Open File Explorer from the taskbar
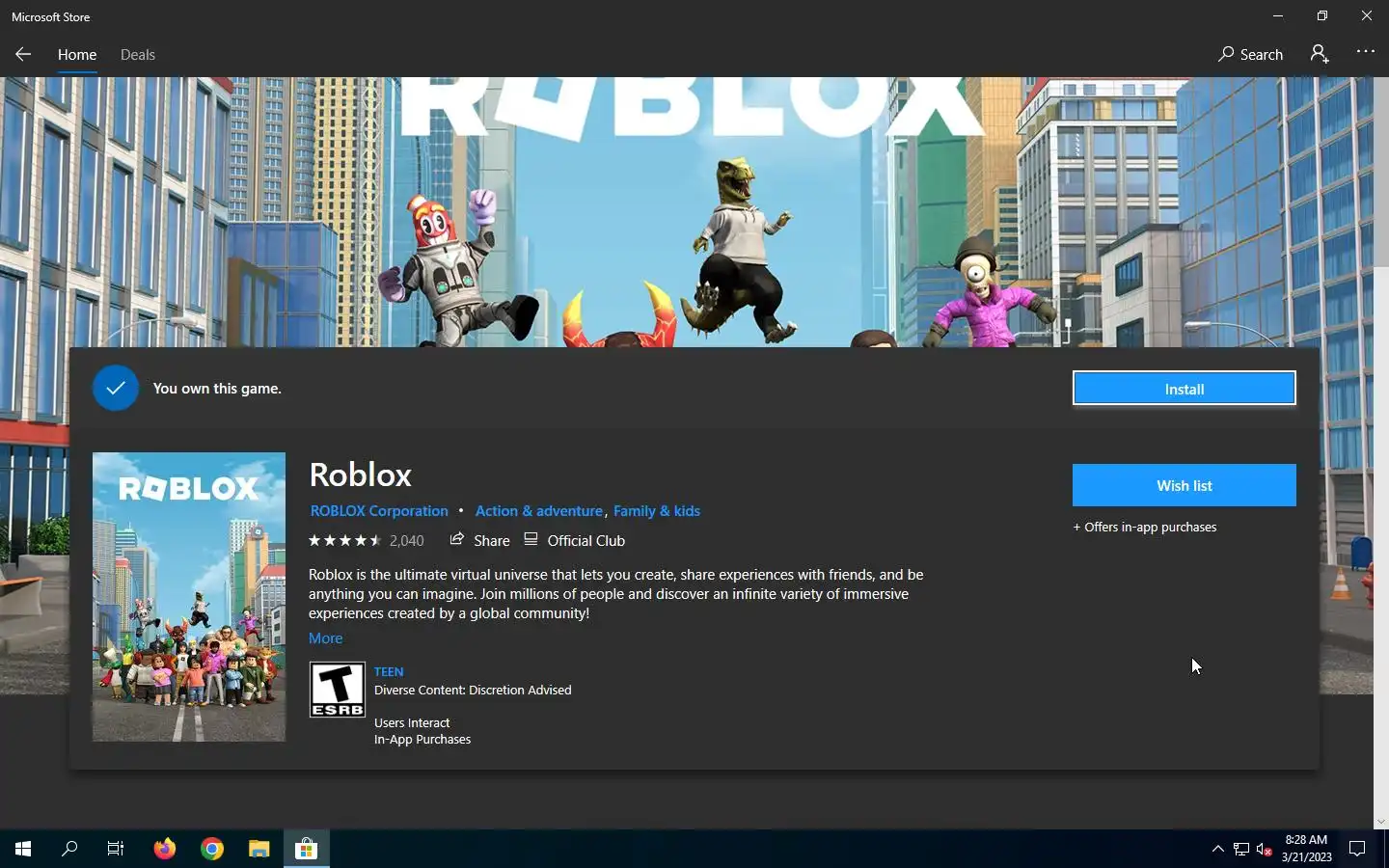1389x868 pixels. (x=259, y=849)
